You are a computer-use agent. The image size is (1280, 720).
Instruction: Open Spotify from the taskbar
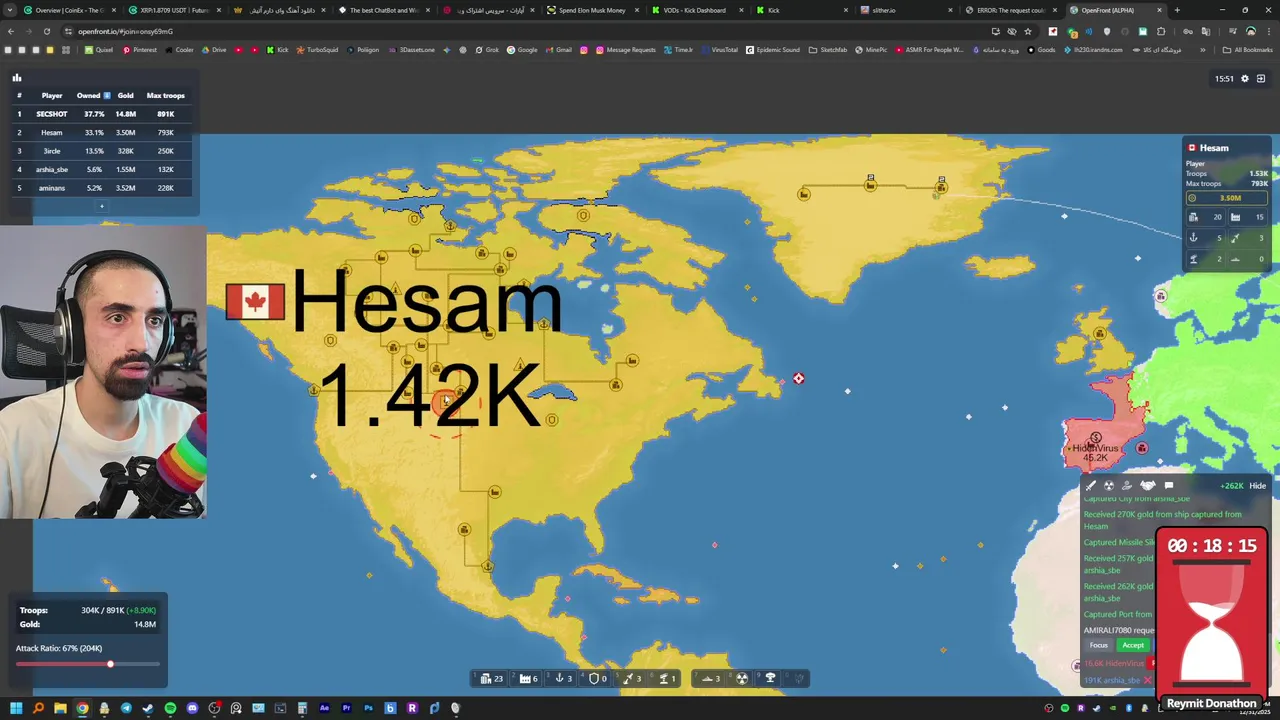point(170,708)
